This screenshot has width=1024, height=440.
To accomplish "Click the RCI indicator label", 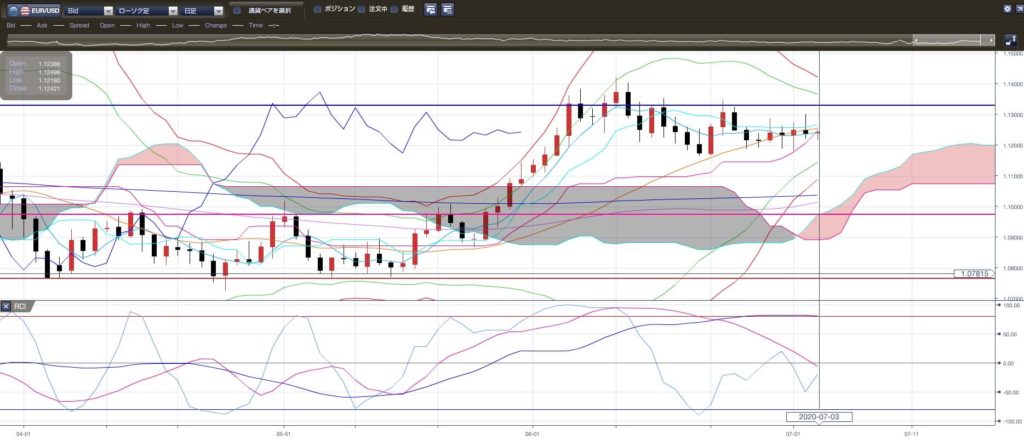I will click(x=20, y=306).
